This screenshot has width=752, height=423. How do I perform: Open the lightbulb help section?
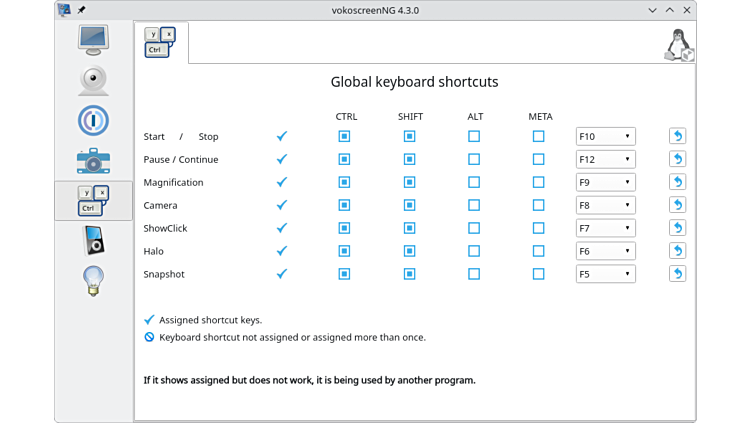93,281
